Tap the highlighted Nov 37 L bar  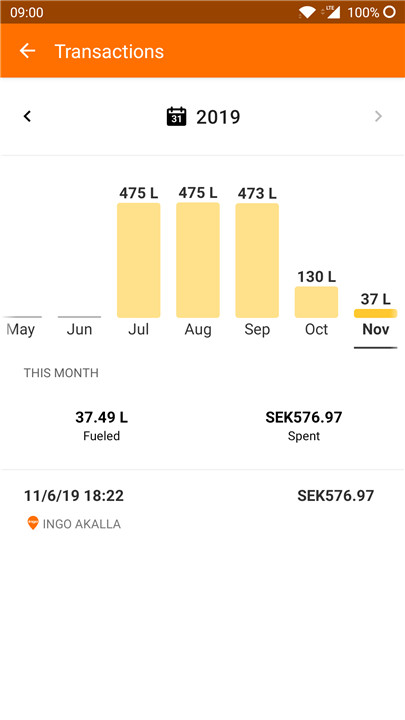[376, 314]
